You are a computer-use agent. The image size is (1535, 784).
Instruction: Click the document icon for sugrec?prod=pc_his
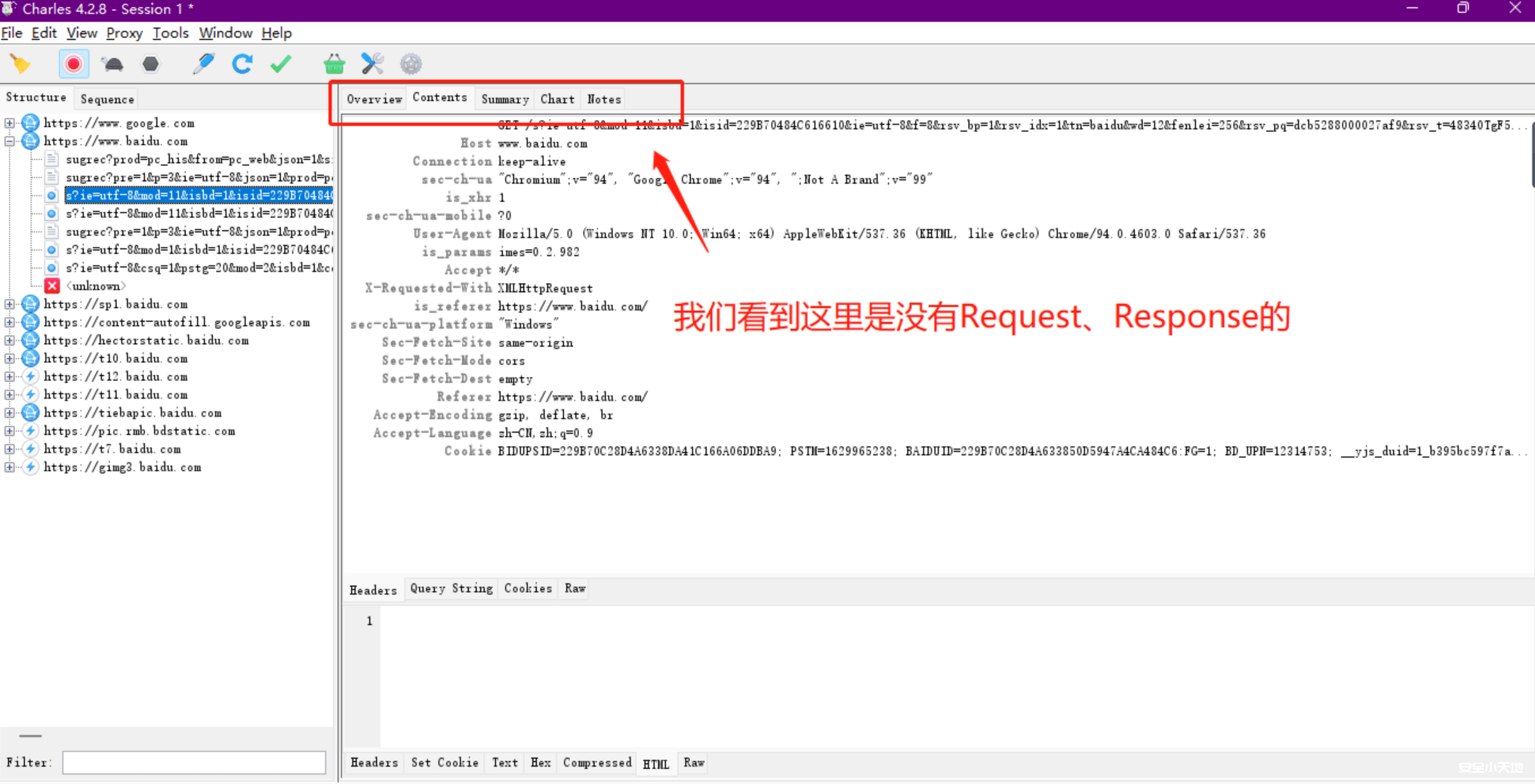pyautogui.click(x=52, y=159)
